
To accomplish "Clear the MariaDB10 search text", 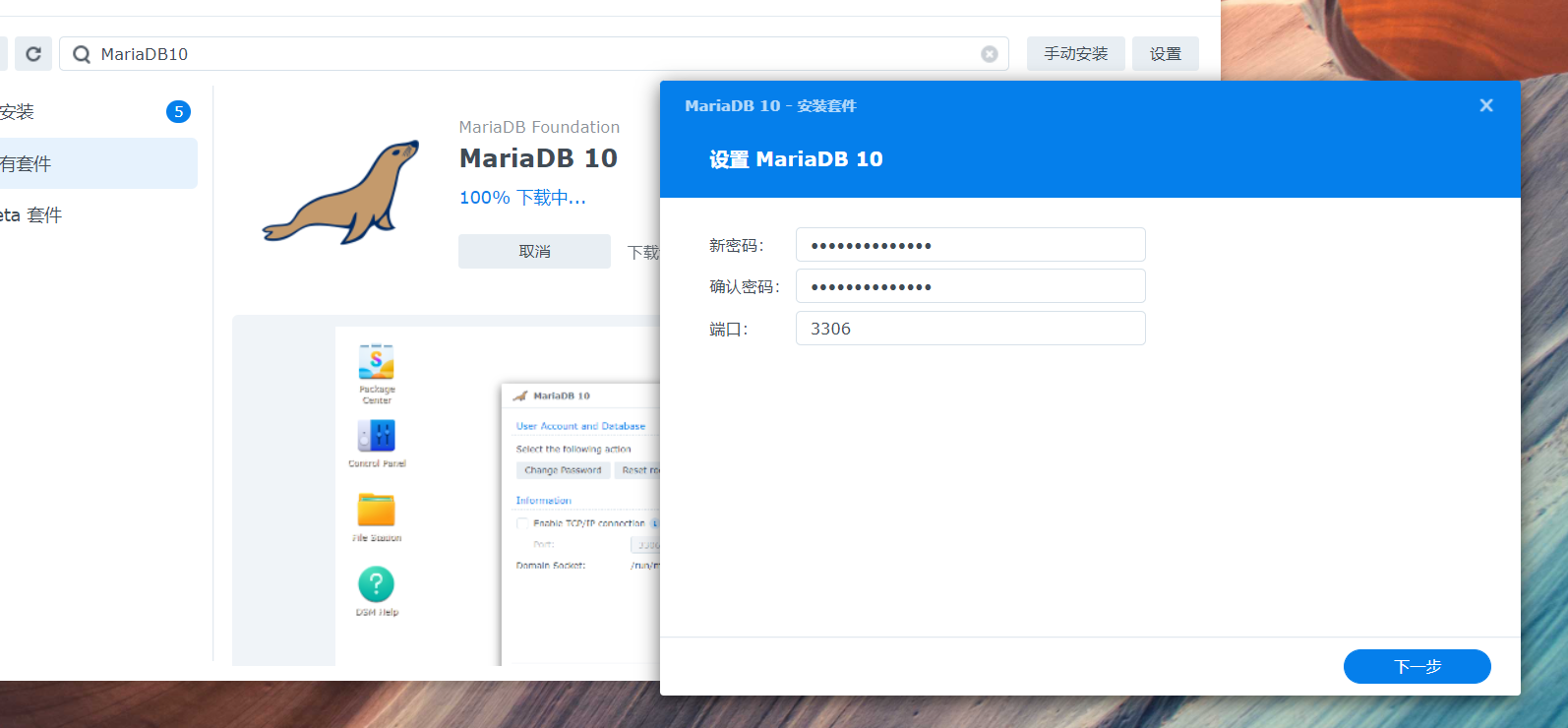I will 990,54.
